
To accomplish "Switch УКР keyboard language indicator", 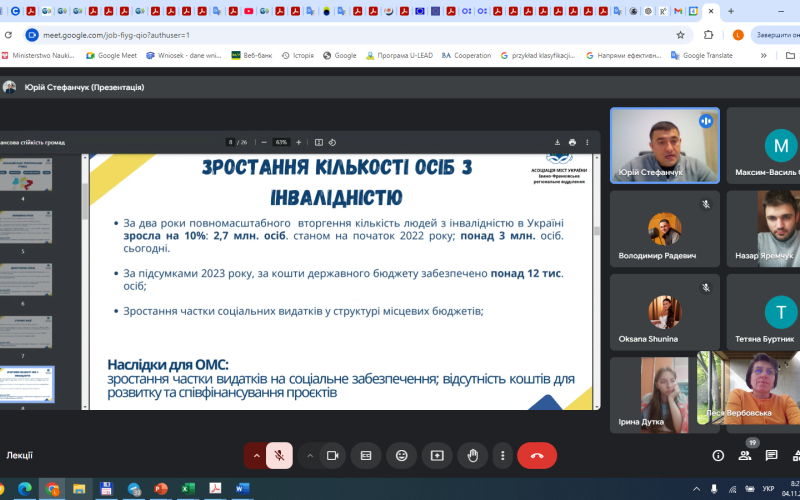I will pos(768,489).
